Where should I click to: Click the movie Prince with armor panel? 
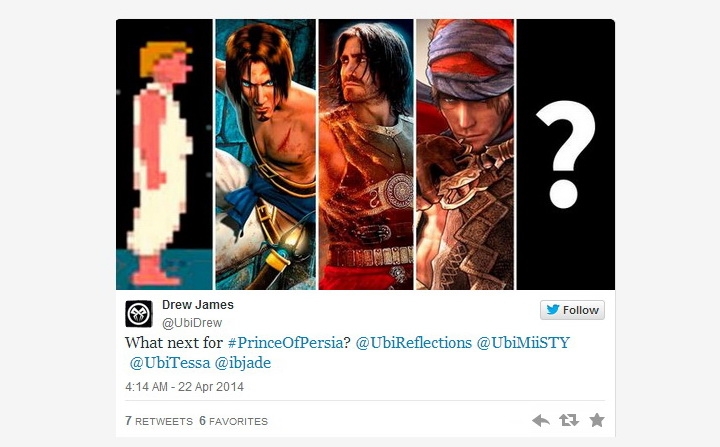pos(366,154)
